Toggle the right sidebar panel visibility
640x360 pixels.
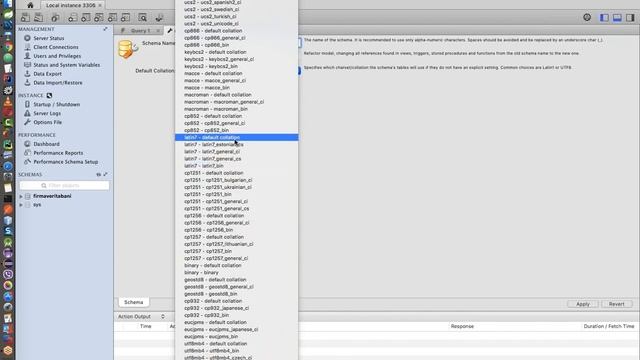point(630,18)
